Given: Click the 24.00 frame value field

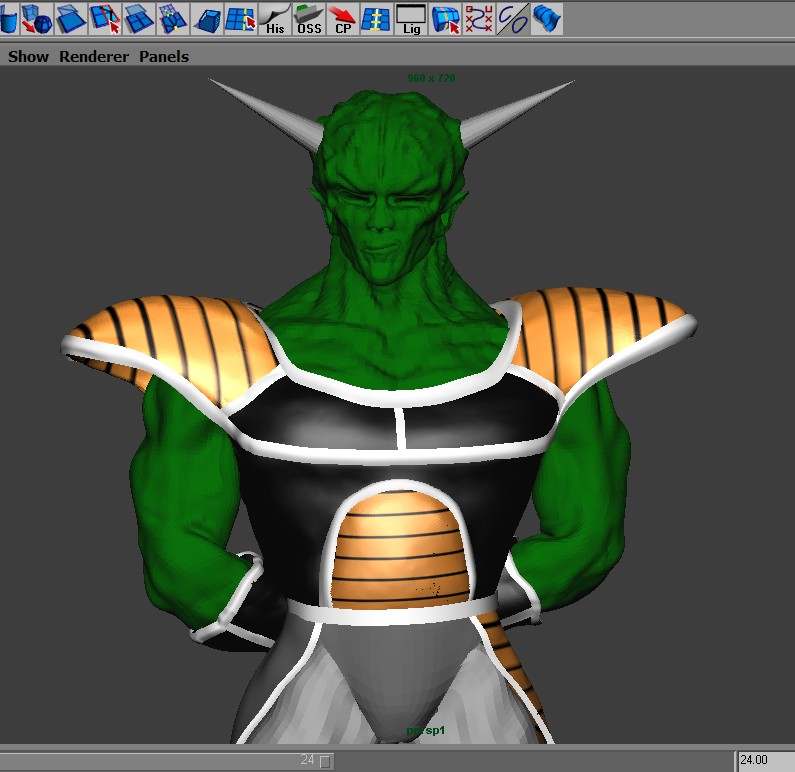Looking at the screenshot, I should tap(766, 760).
